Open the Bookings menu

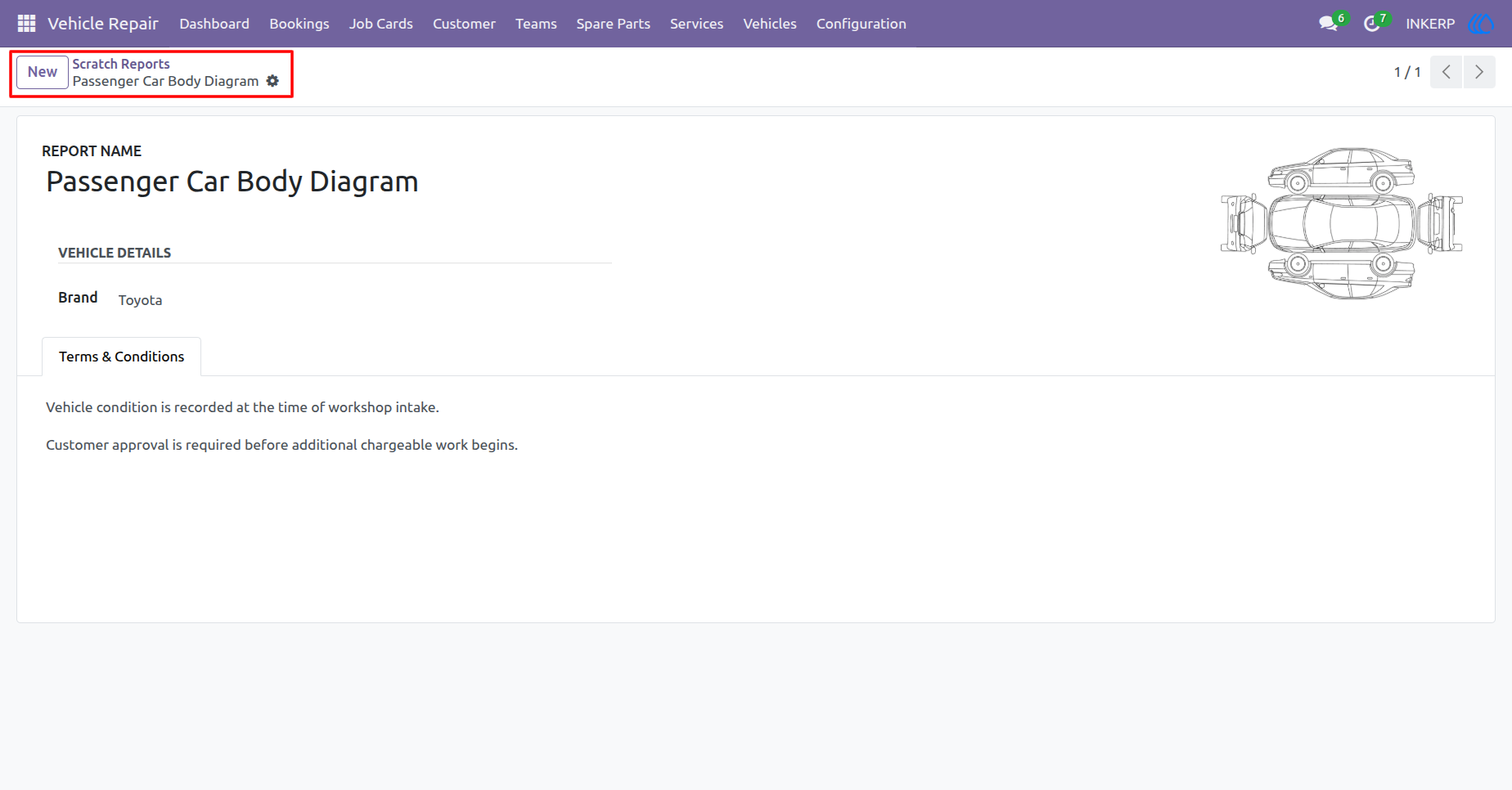coord(299,24)
